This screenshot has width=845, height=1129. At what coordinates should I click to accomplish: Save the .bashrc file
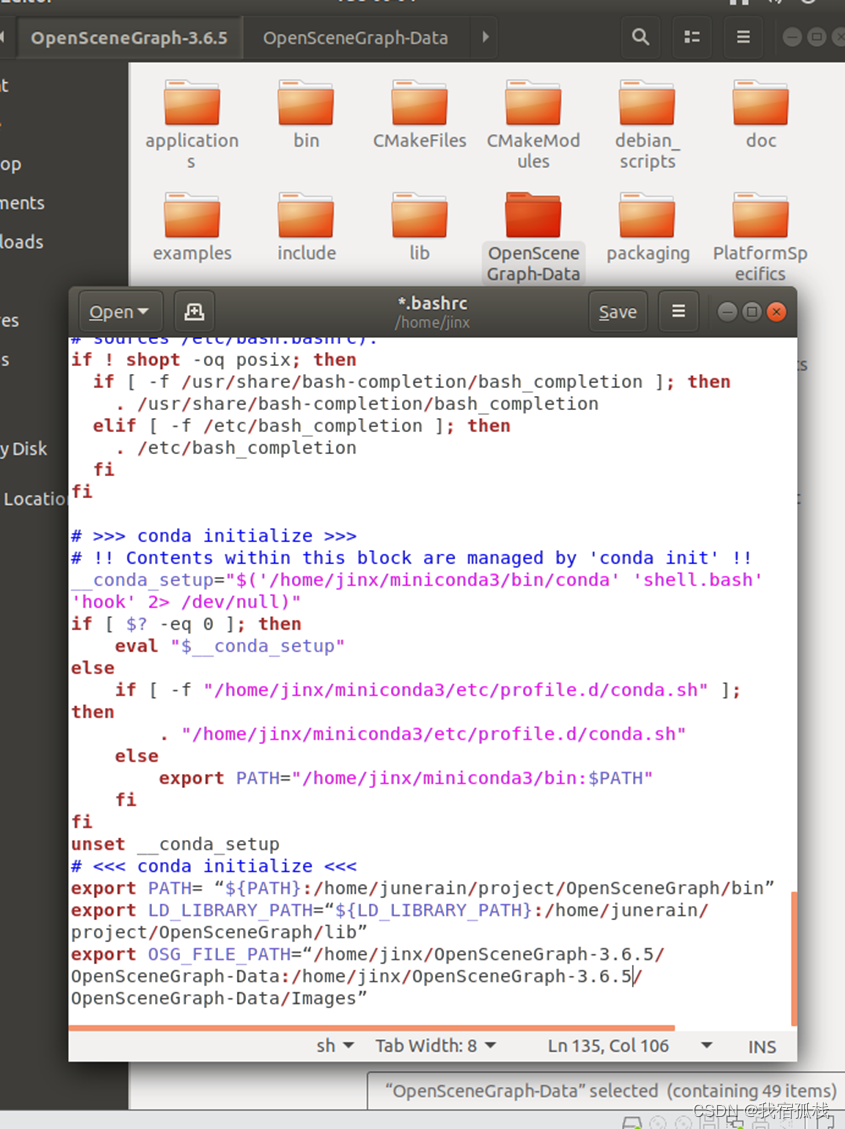coord(618,311)
